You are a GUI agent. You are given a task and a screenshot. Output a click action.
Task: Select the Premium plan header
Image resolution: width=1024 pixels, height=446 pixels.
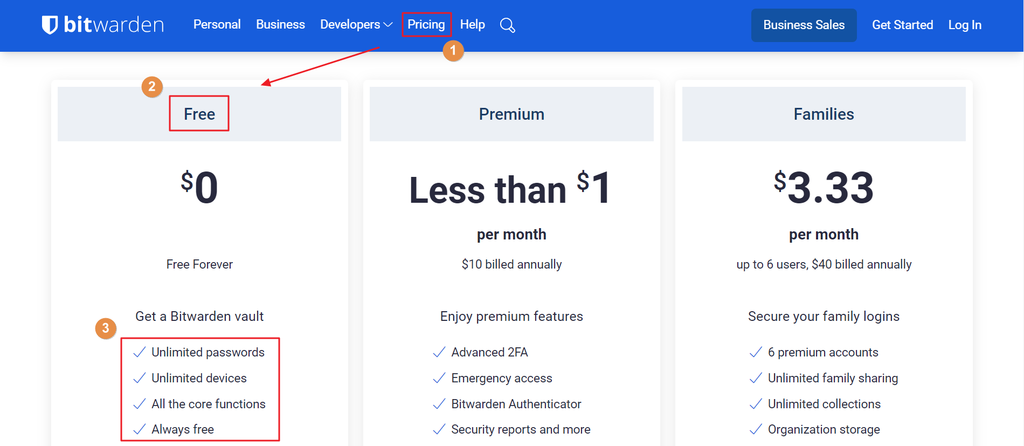[511, 114]
